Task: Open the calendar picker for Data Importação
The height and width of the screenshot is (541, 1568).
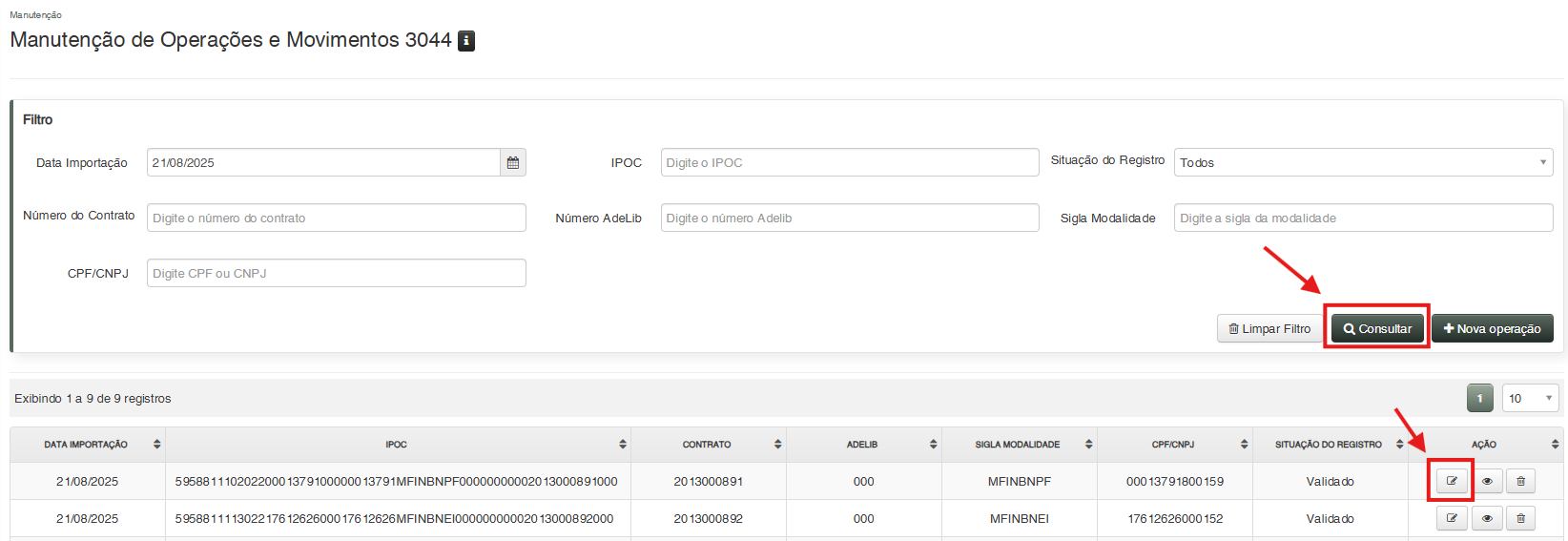Action: point(513,162)
